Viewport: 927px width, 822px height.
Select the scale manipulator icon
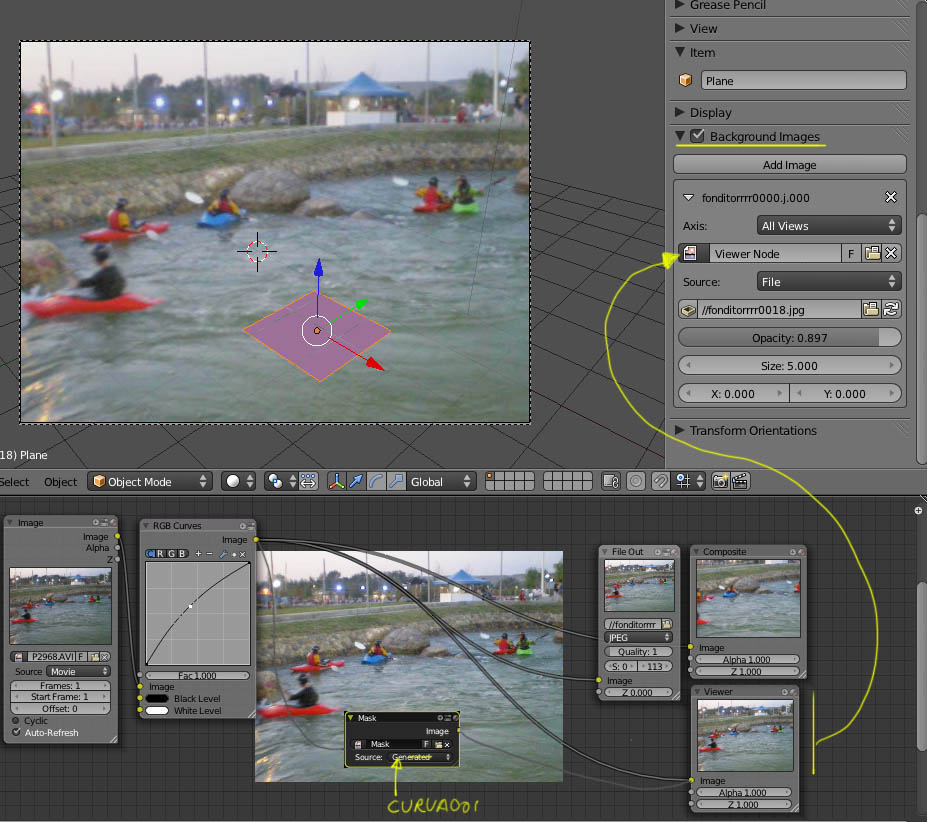[x=396, y=481]
